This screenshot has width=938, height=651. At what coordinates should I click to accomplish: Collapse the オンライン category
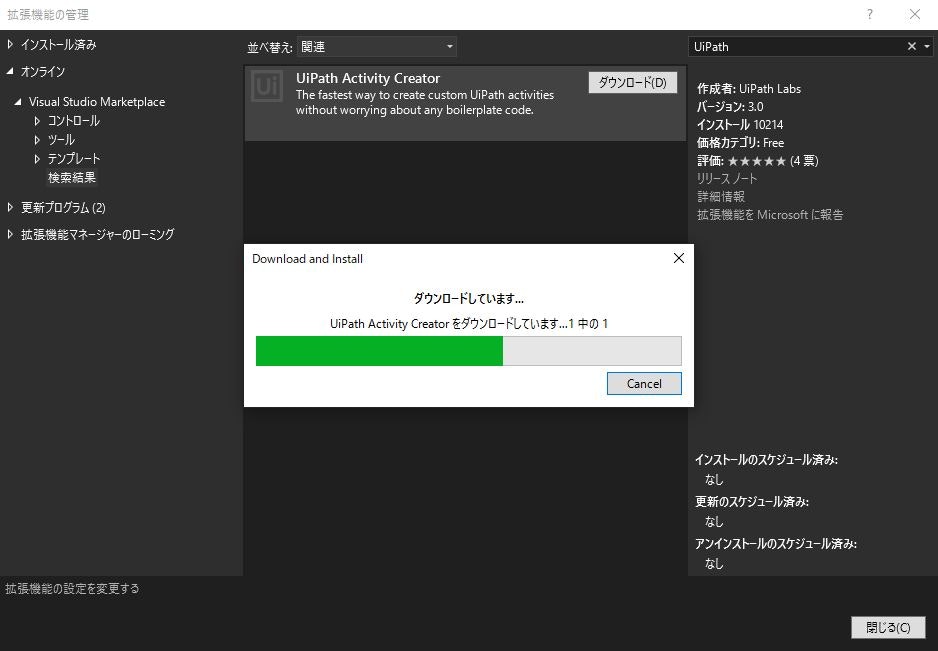pyautogui.click(x=10, y=71)
